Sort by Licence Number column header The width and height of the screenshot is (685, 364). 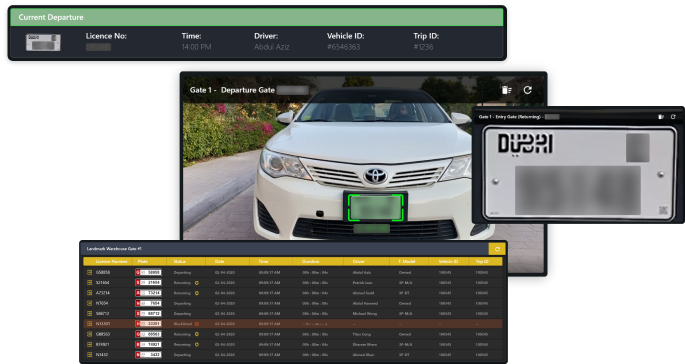[x=111, y=261]
